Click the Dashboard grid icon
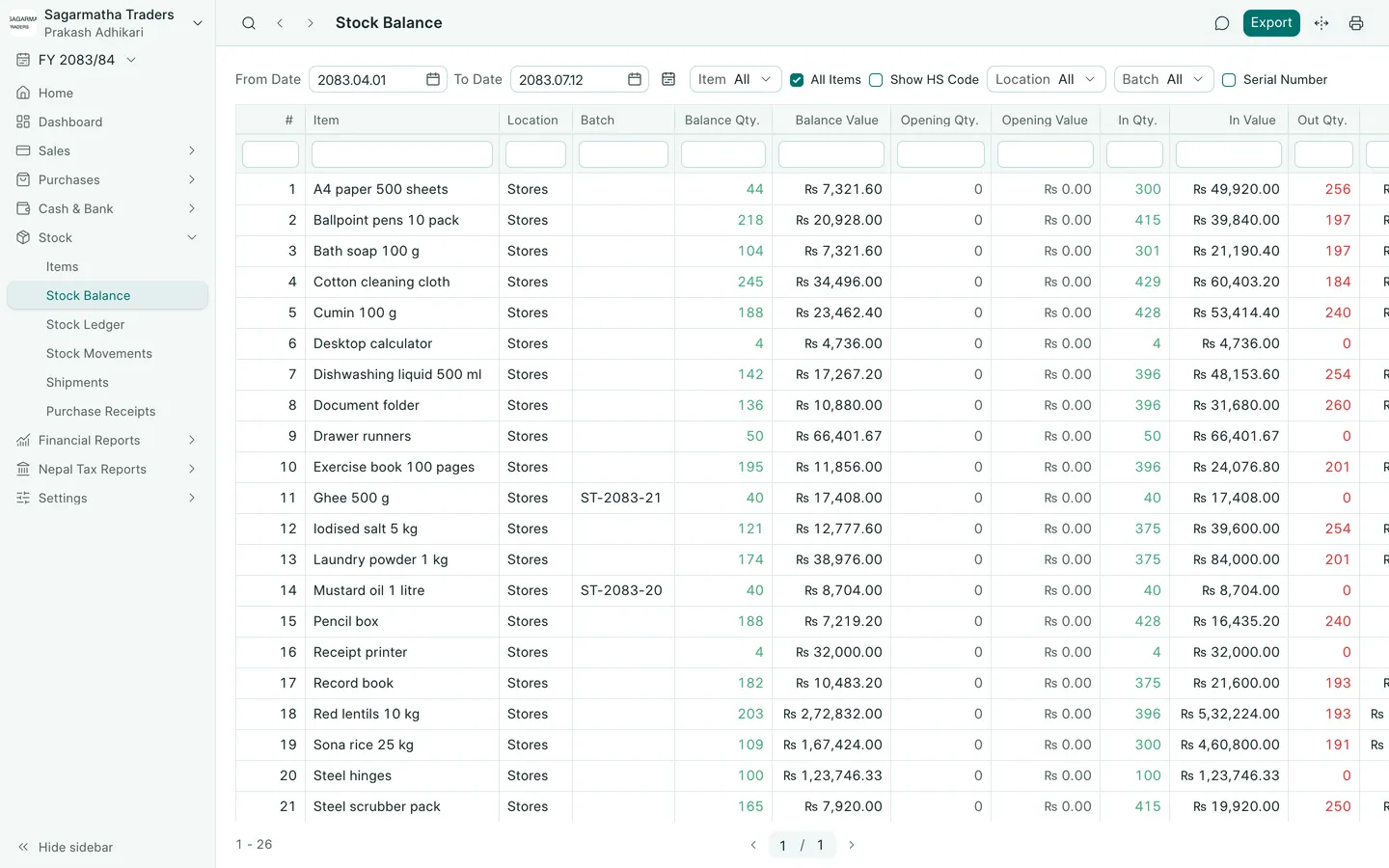 (x=23, y=122)
